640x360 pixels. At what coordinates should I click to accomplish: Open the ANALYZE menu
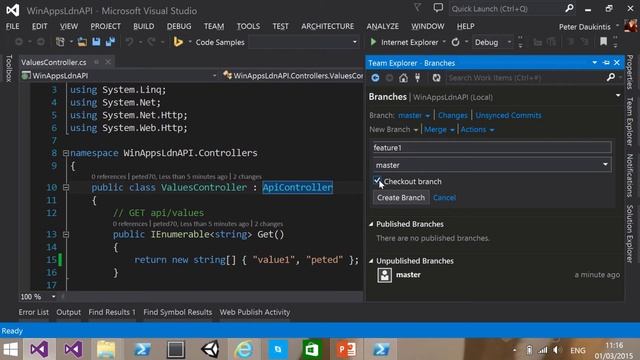click(x=382, y=26)
